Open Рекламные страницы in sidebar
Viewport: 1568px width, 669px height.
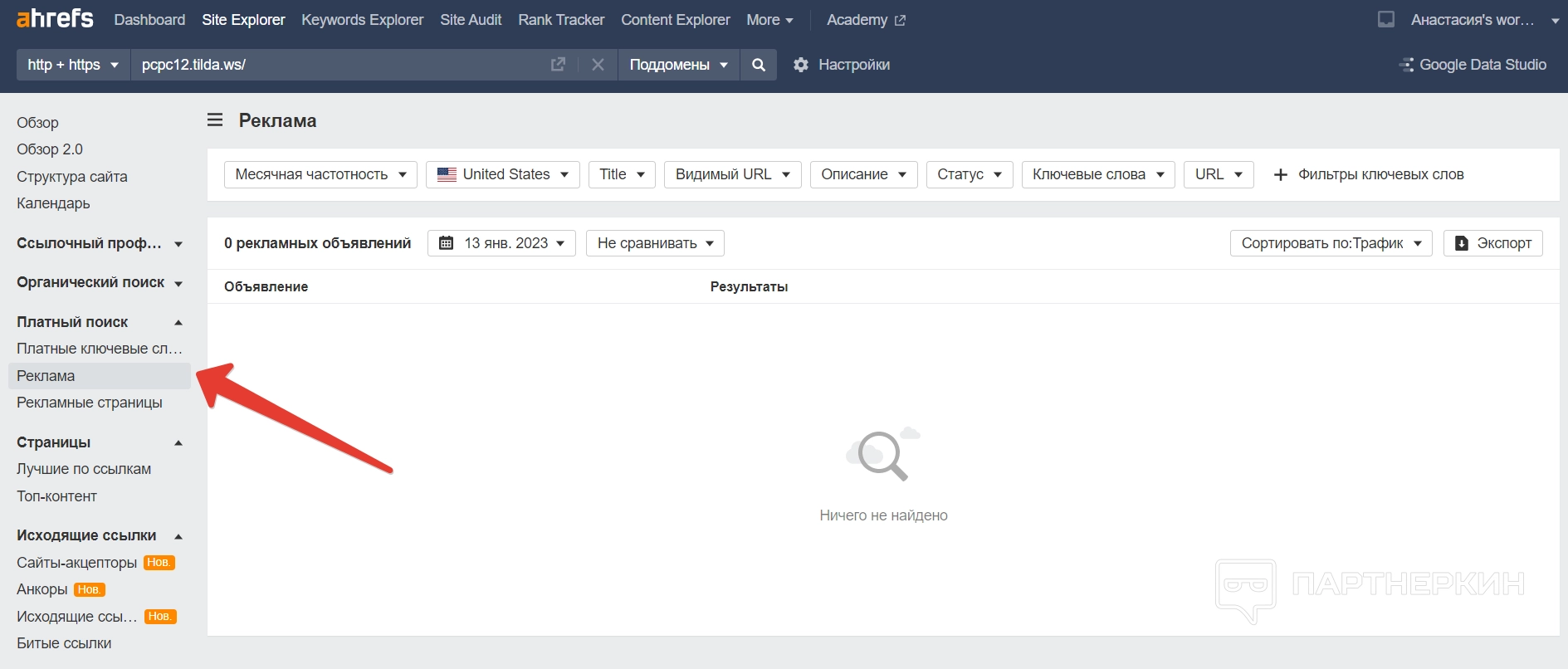[90, 403]
